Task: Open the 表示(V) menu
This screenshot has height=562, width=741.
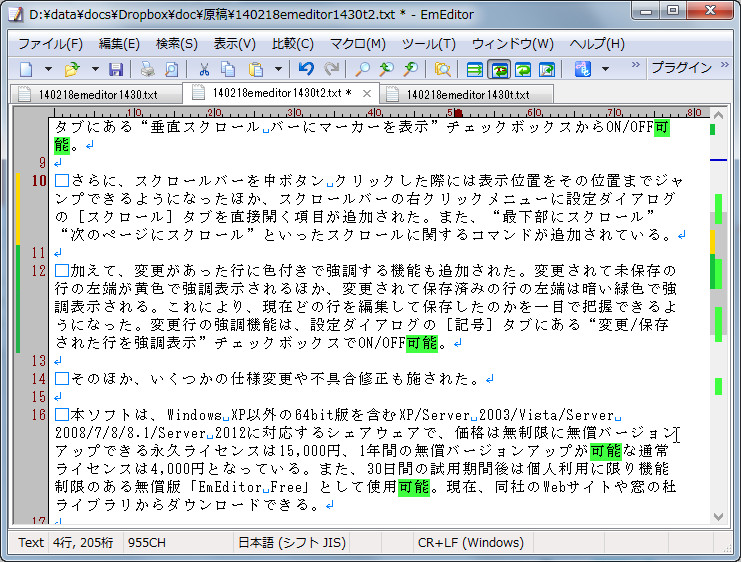Action: 234,44
